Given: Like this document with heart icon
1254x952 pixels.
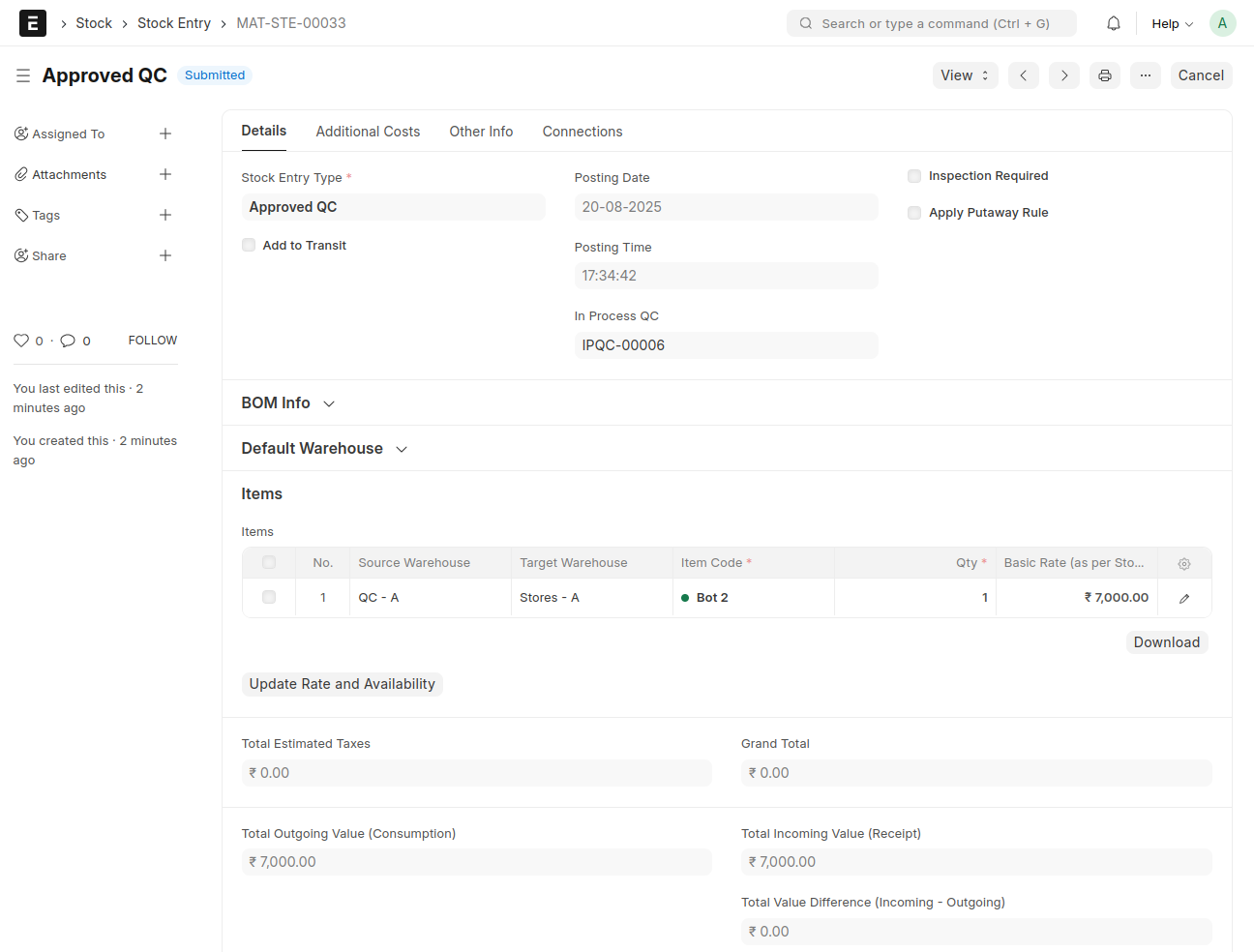Looking at the screenshot, I should [21, 341].
